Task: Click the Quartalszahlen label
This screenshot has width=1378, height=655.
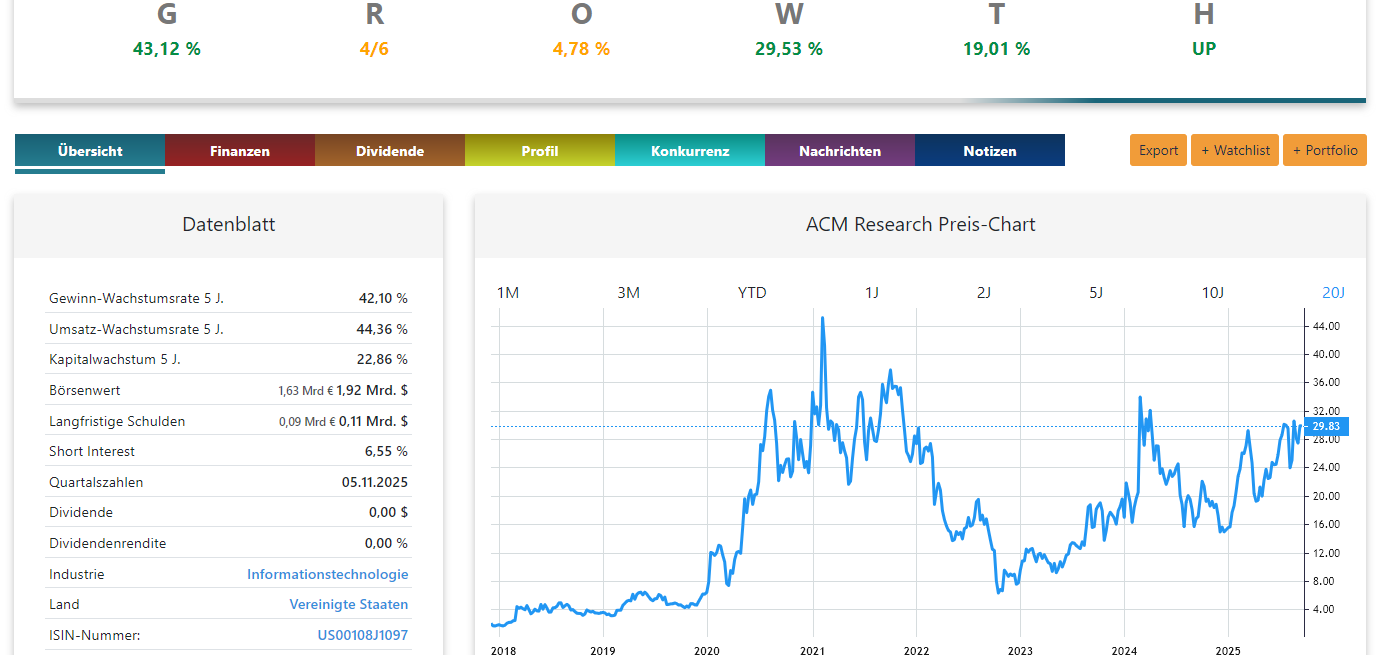Action: tap(96, 482)
